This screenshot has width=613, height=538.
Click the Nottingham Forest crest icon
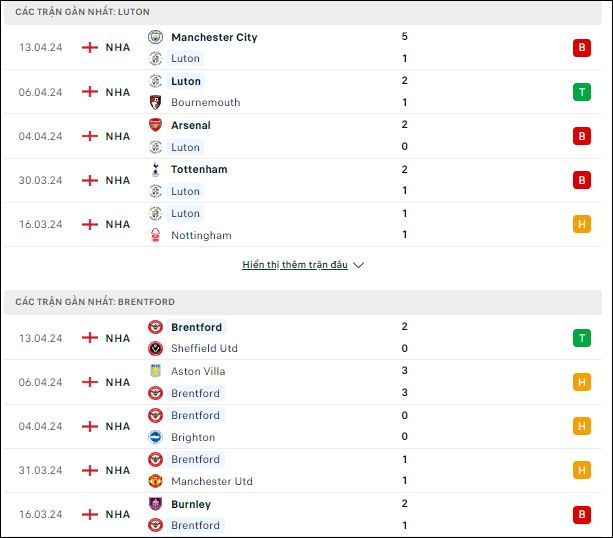point(156,235)
